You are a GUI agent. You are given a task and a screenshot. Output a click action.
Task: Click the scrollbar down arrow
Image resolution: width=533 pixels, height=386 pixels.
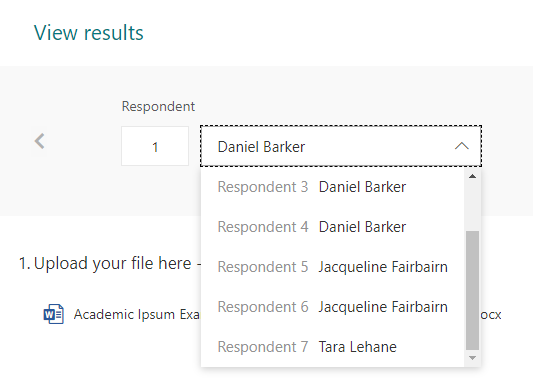click(472, 357)
